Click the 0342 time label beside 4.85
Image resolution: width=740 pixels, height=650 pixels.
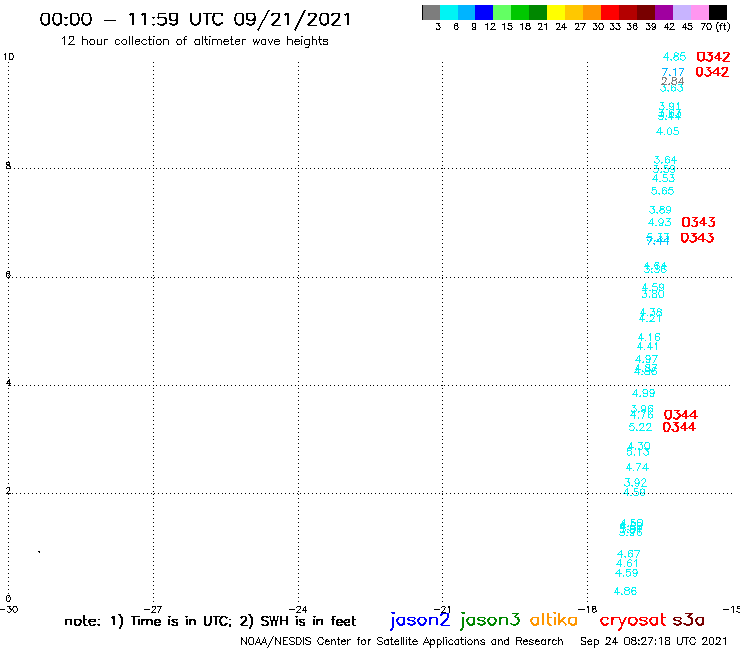[x=714, y=57]
